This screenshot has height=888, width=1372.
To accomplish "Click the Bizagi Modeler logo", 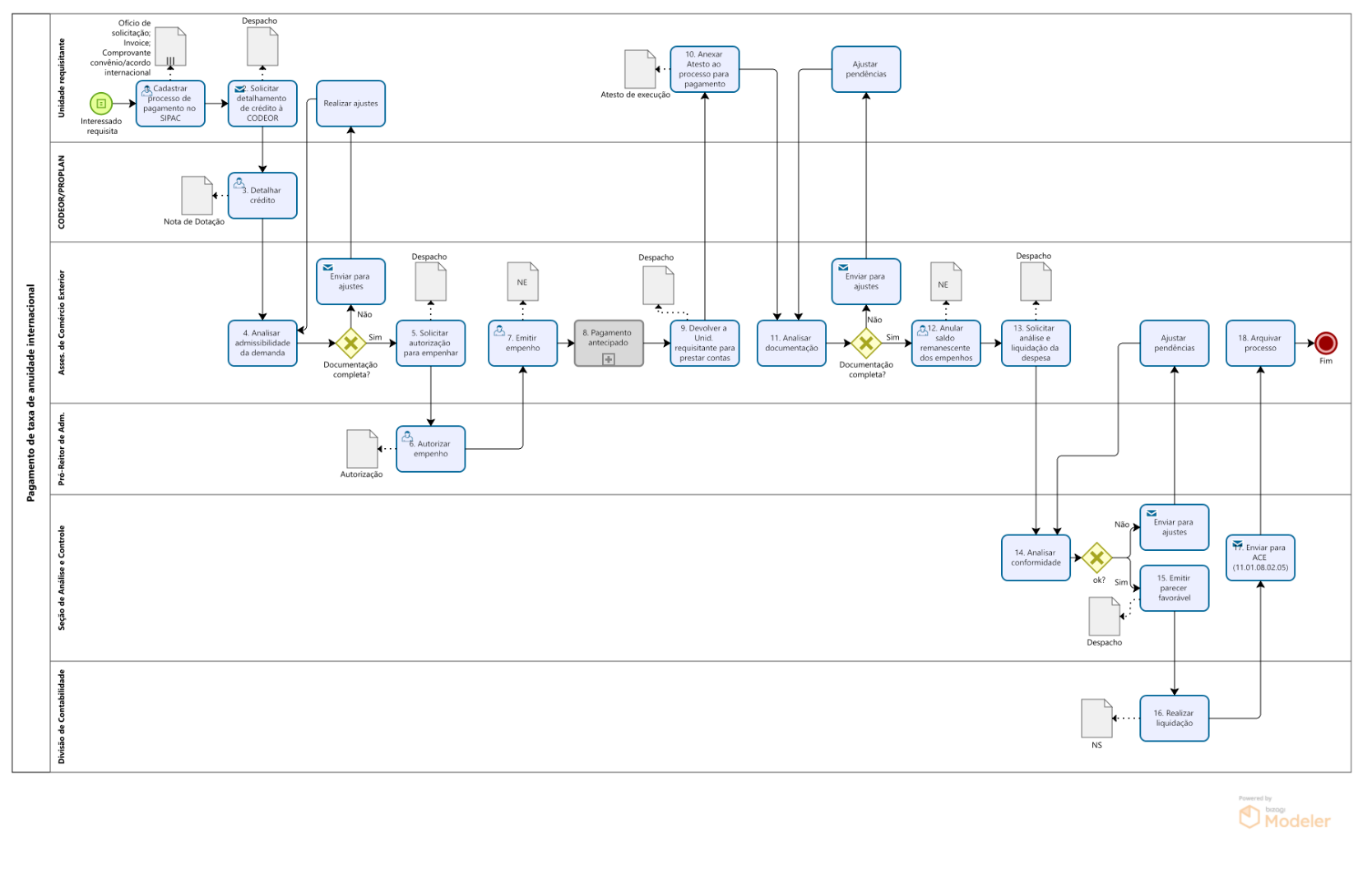I will (1284, 816).
